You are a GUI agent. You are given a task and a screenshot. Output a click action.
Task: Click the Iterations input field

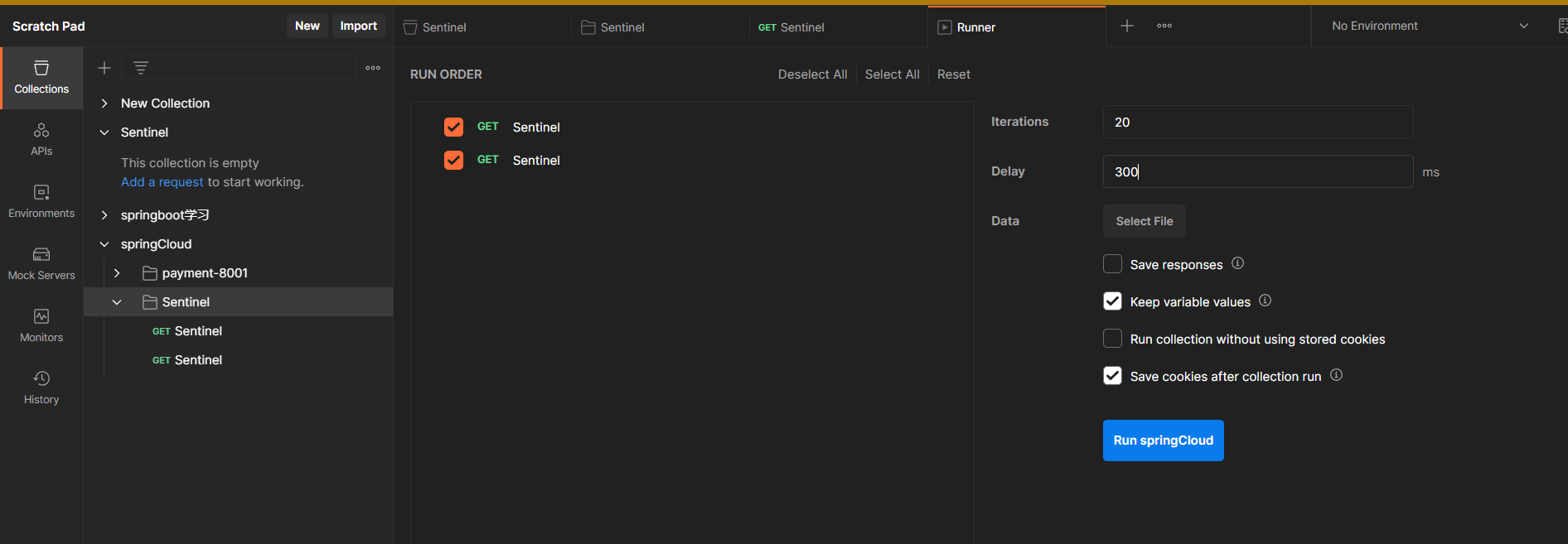(x=1257, y=122)
